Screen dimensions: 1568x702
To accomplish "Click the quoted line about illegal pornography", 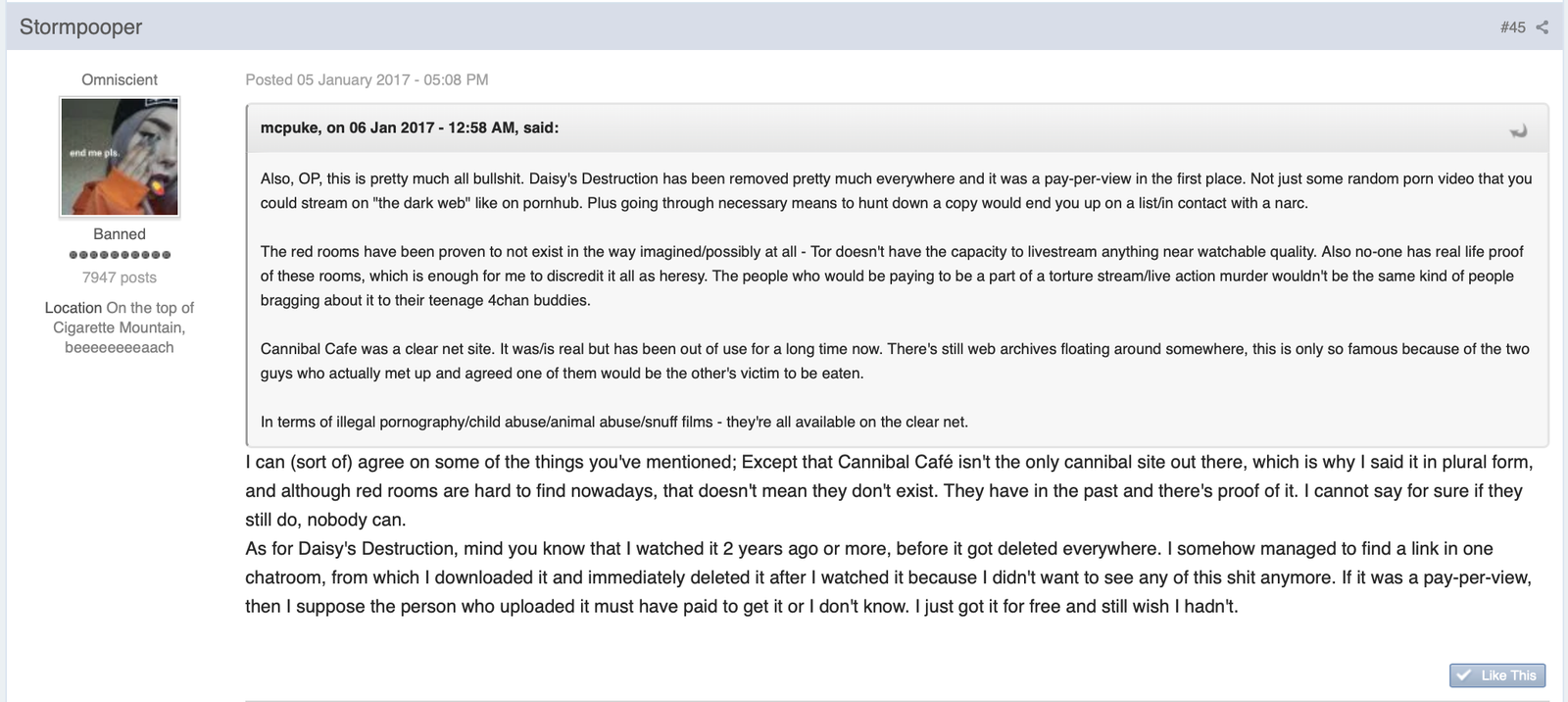I will pos(614,422).
